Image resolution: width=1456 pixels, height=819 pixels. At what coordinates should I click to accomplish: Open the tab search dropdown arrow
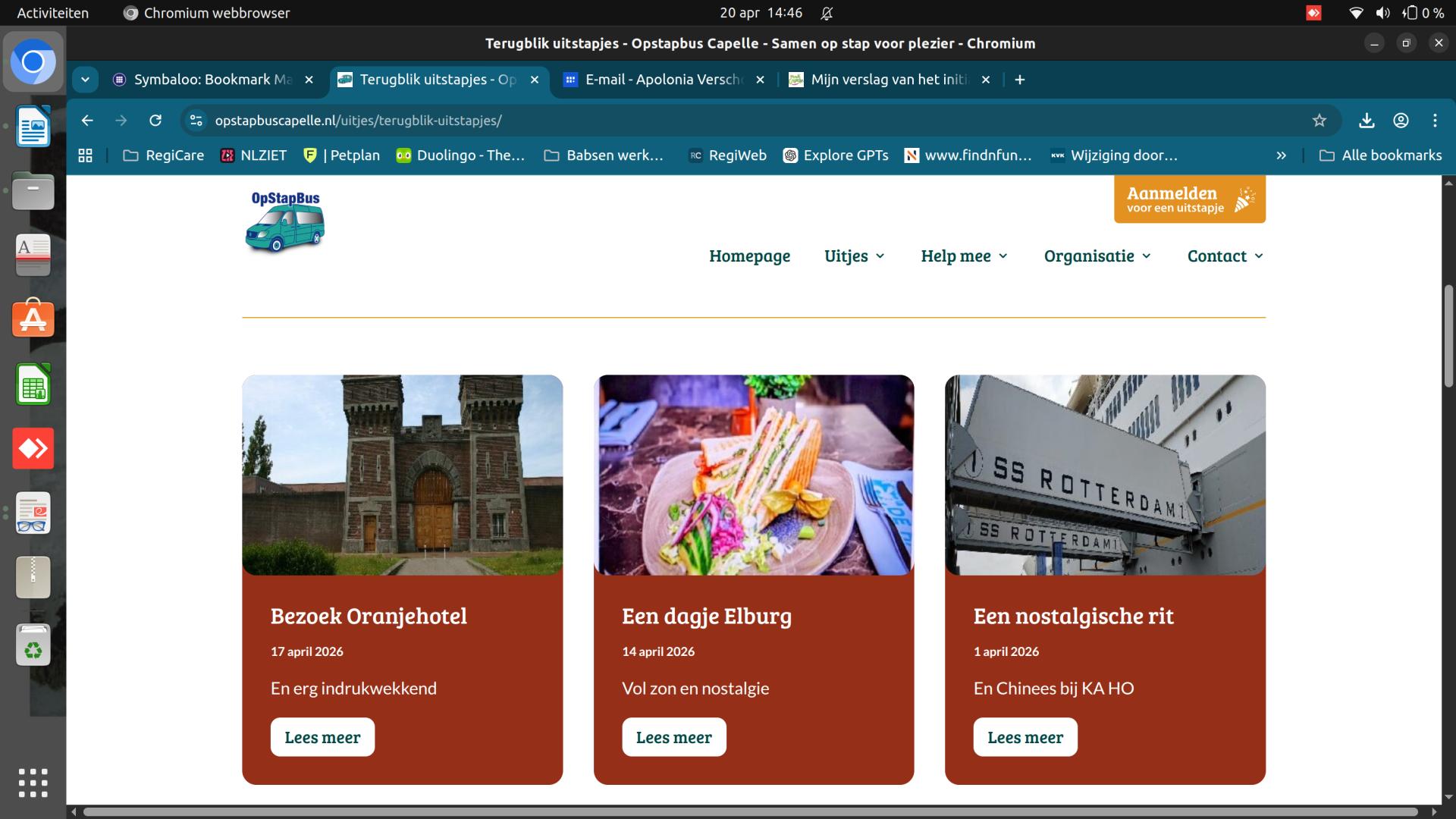pyautogui.click(x=85, y=80)
